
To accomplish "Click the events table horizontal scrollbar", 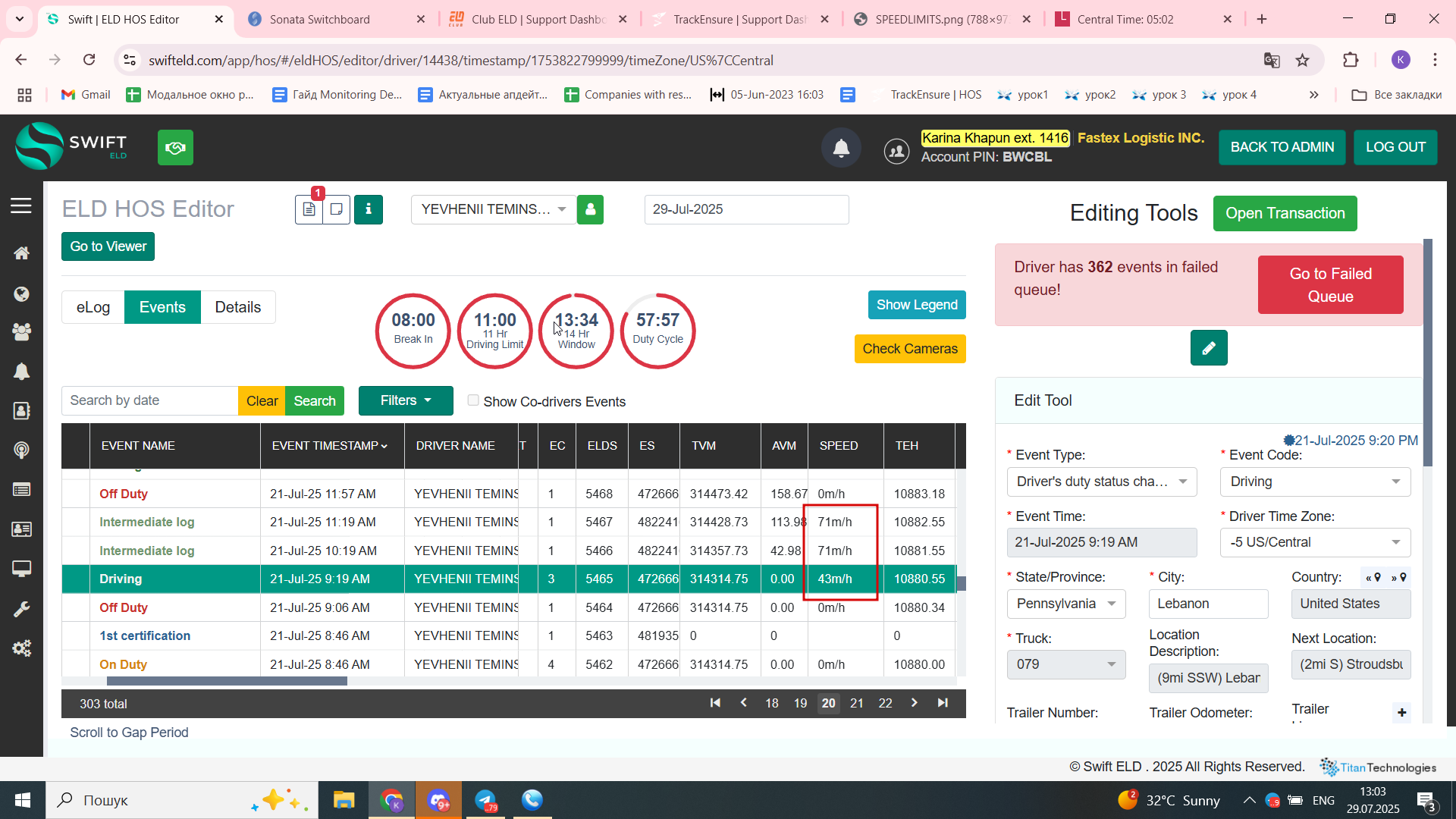I will tap(227, 681).
